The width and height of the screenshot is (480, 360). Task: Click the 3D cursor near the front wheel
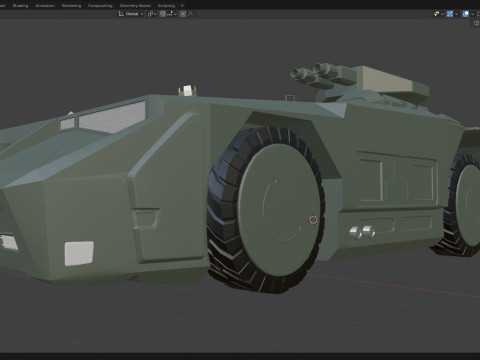[x=313, y=220]
